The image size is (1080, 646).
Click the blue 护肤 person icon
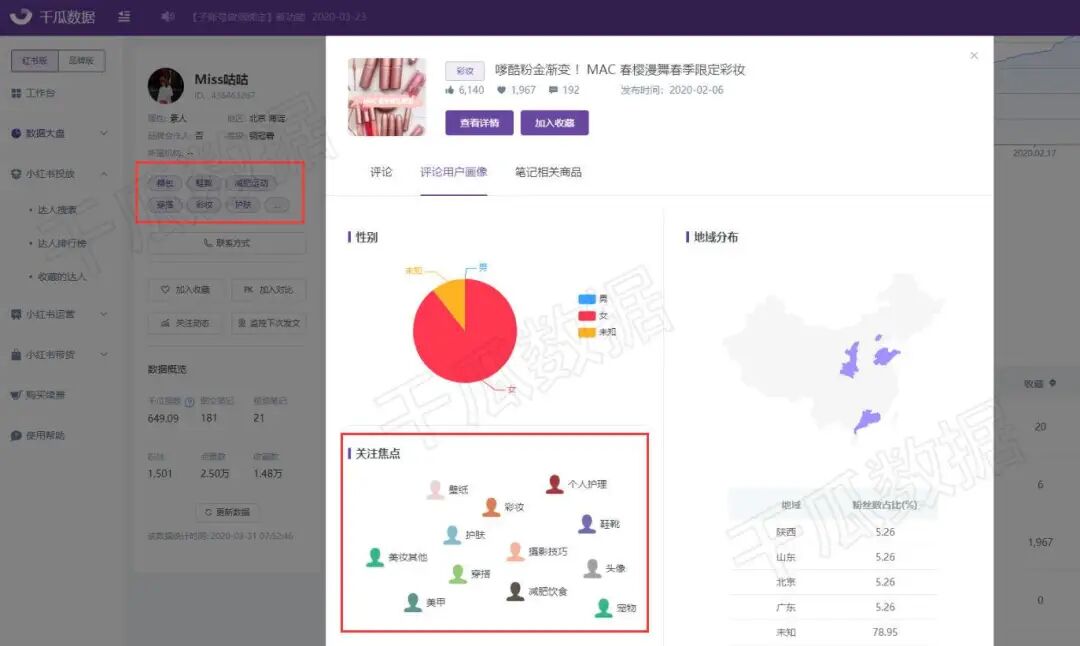point(452,535)
